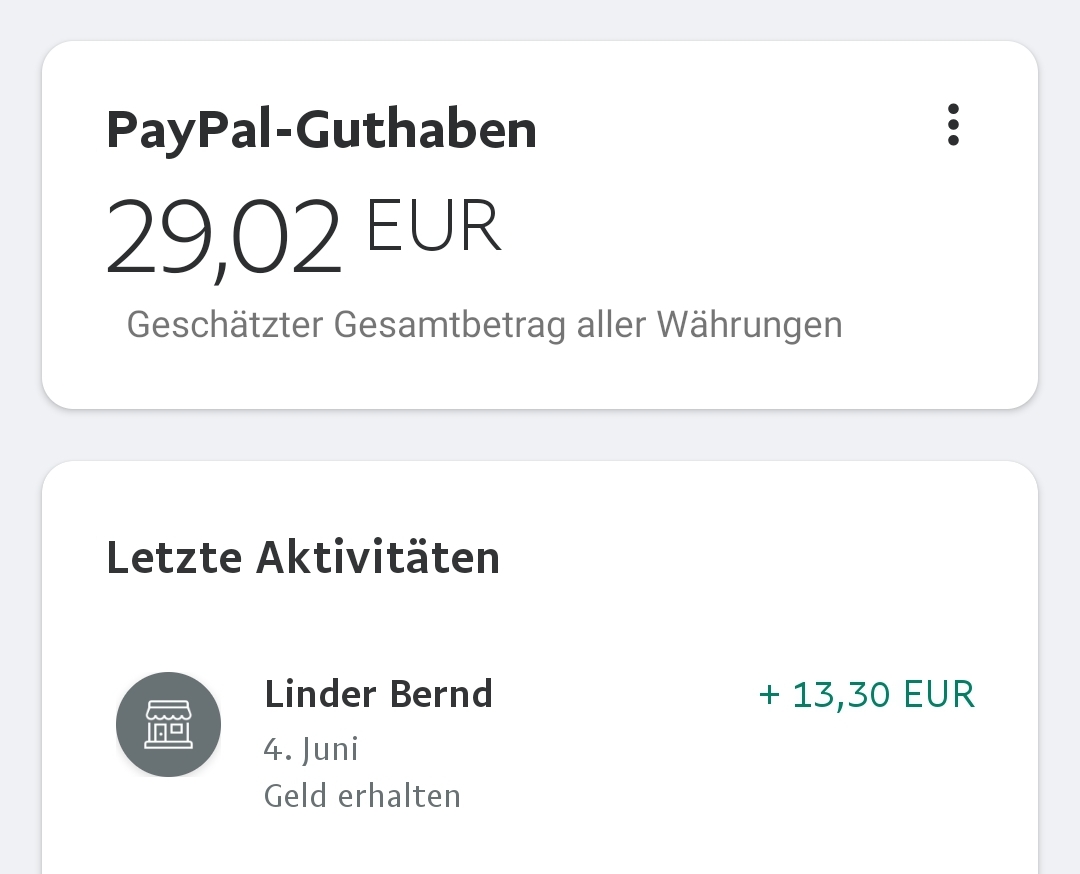Open balance card options via vertical dots
1080x874 pixels.
(953, 125)
